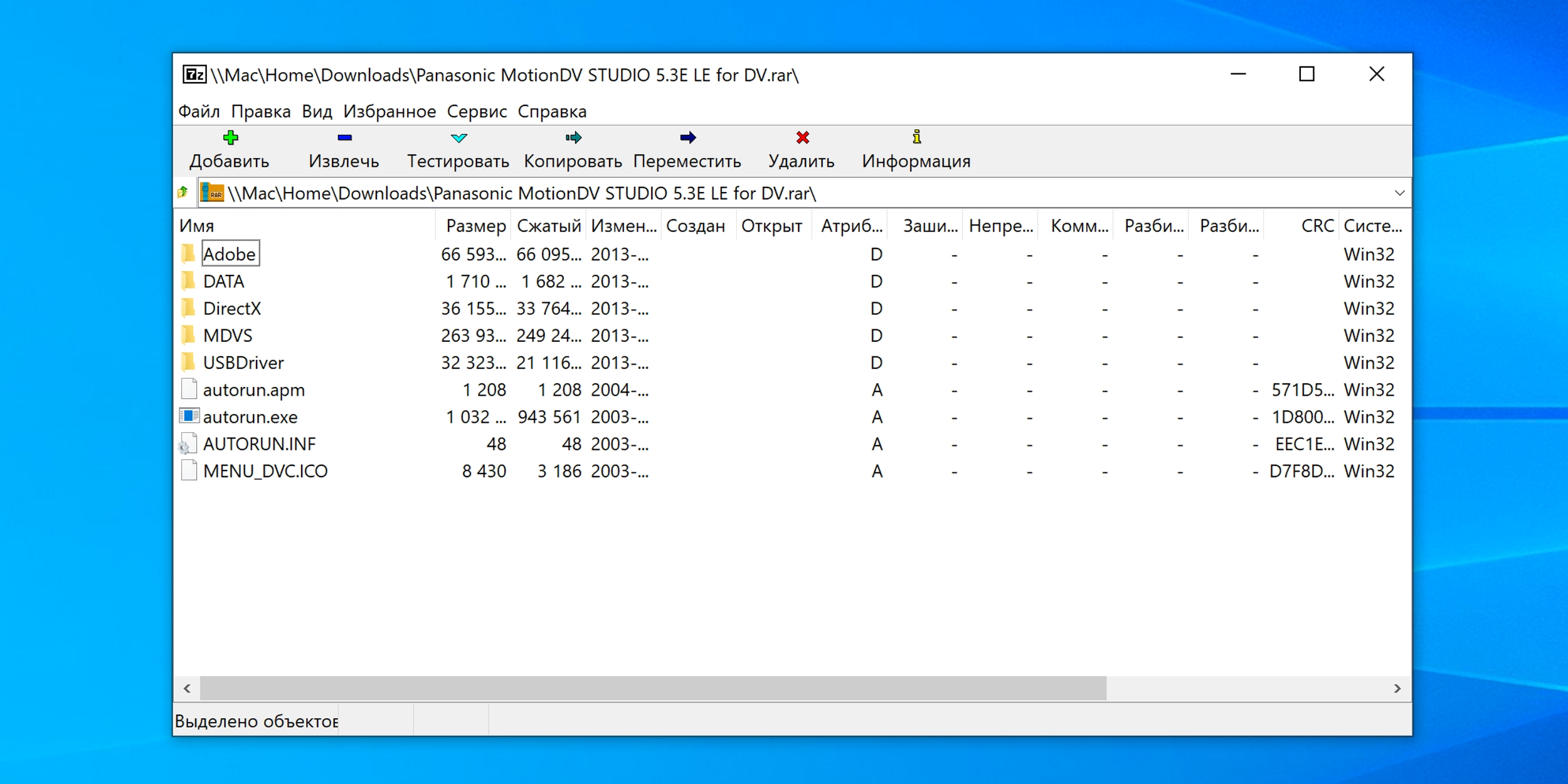Select the MDVS folder name
The width and height of the screenshot is (1568, 784).
click(228, 336)
